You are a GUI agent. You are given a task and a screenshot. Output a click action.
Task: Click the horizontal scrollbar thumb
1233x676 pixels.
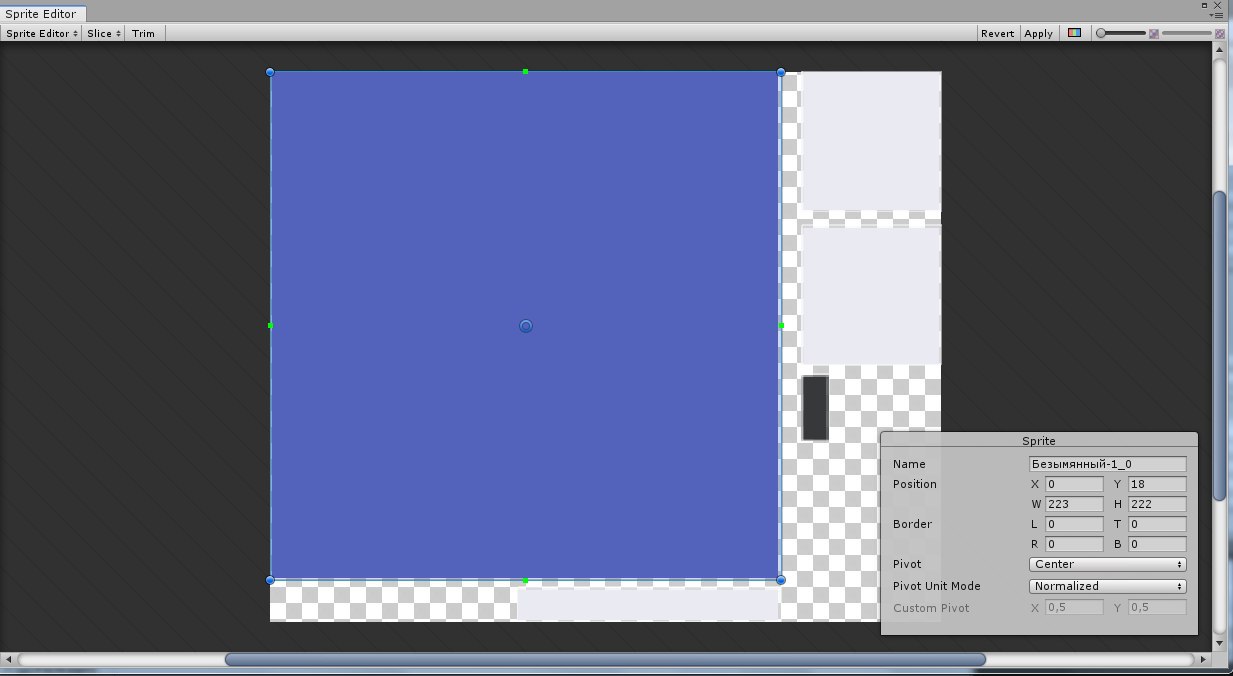605,660
